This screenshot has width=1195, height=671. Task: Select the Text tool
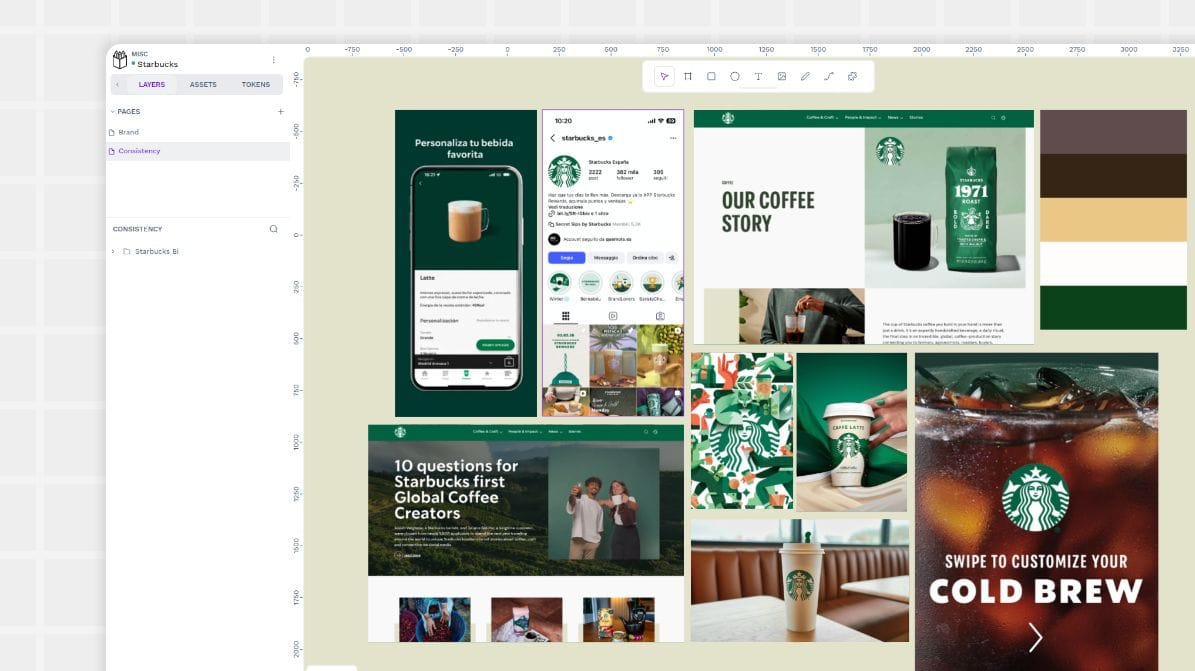pyautogui.click(x=758, y=76)
